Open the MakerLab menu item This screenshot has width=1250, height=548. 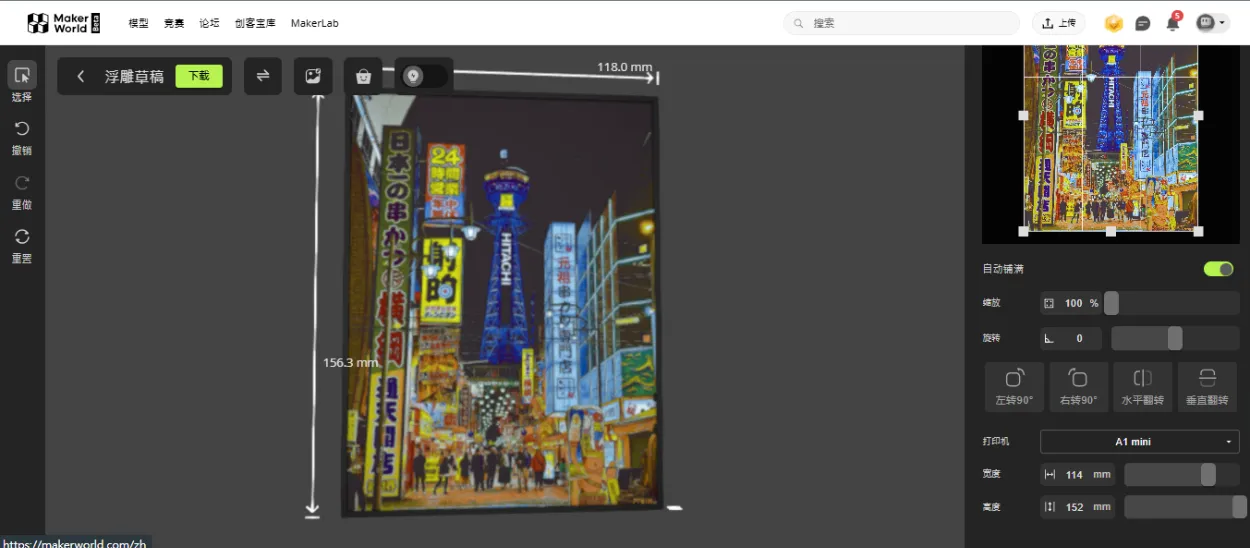pos(314,23)
